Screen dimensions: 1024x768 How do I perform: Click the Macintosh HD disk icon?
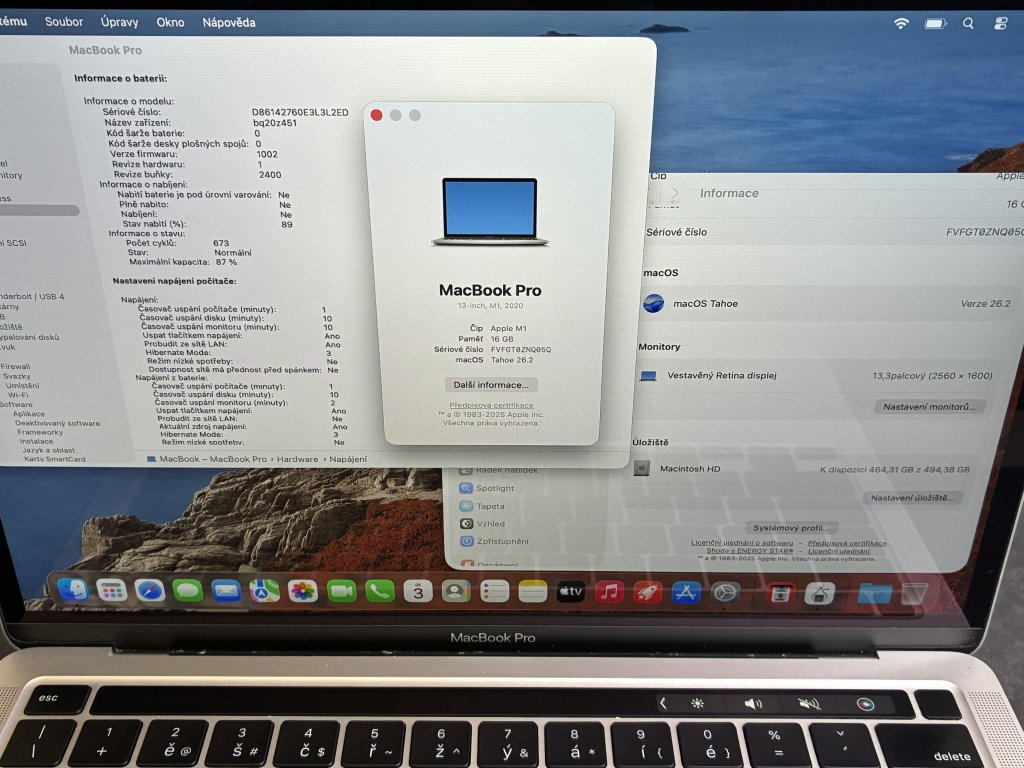coord(641,468)
